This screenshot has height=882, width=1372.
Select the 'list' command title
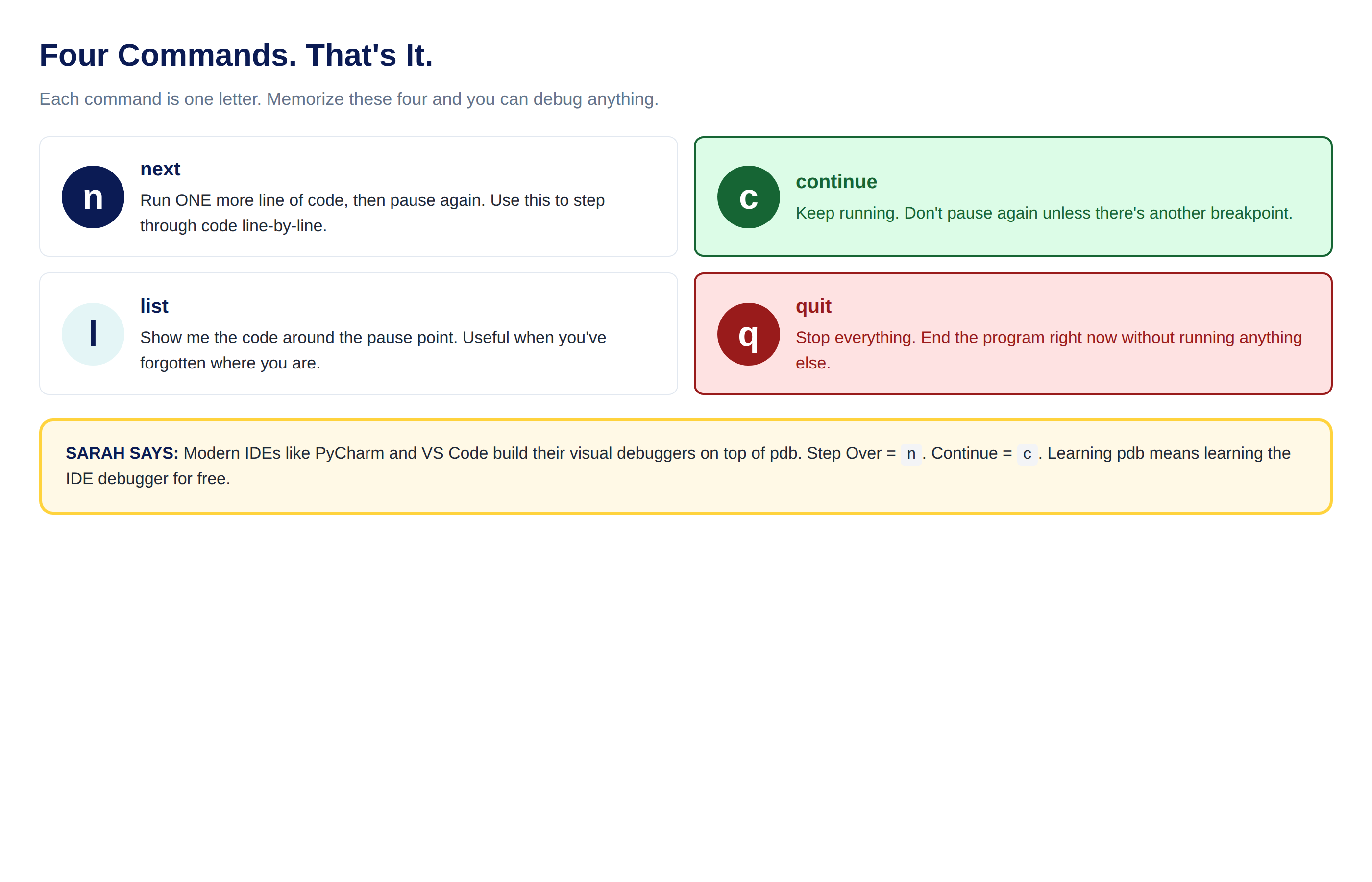(154, 306)
